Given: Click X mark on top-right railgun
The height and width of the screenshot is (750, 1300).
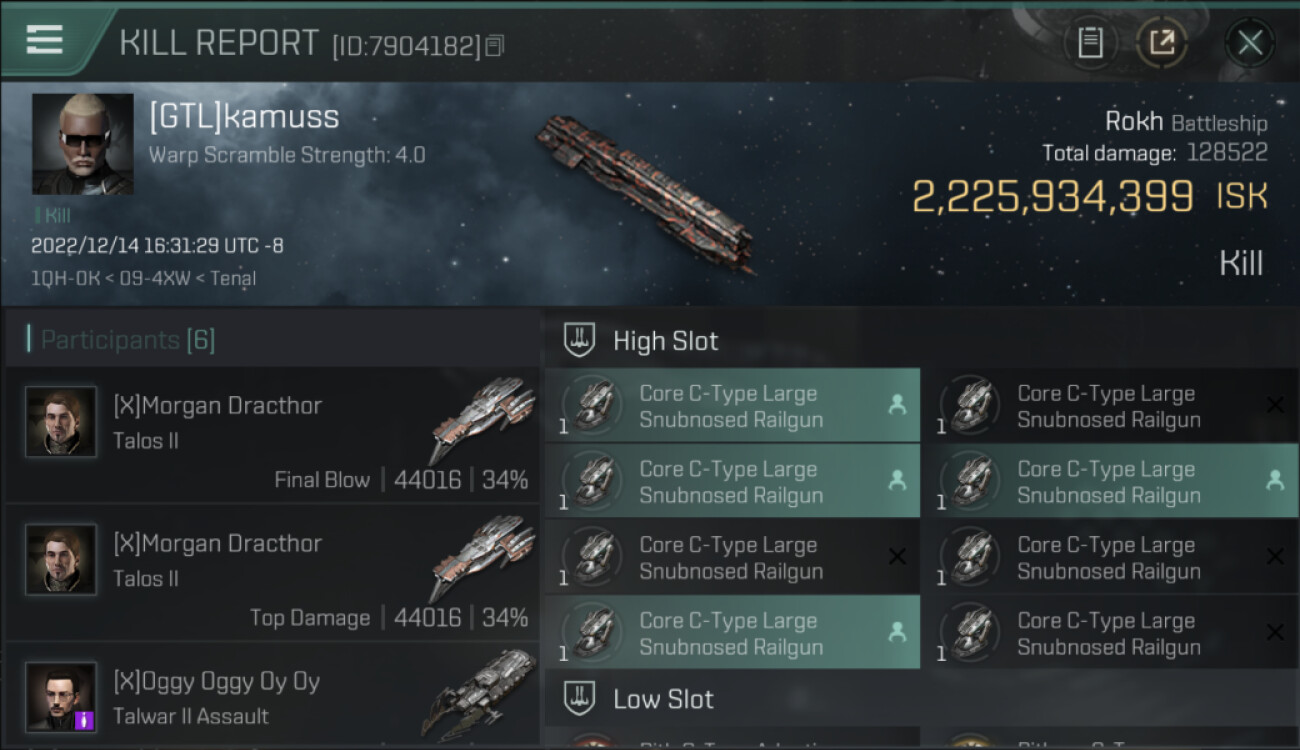Looking at the screenshot, I should pos(1275,405).
